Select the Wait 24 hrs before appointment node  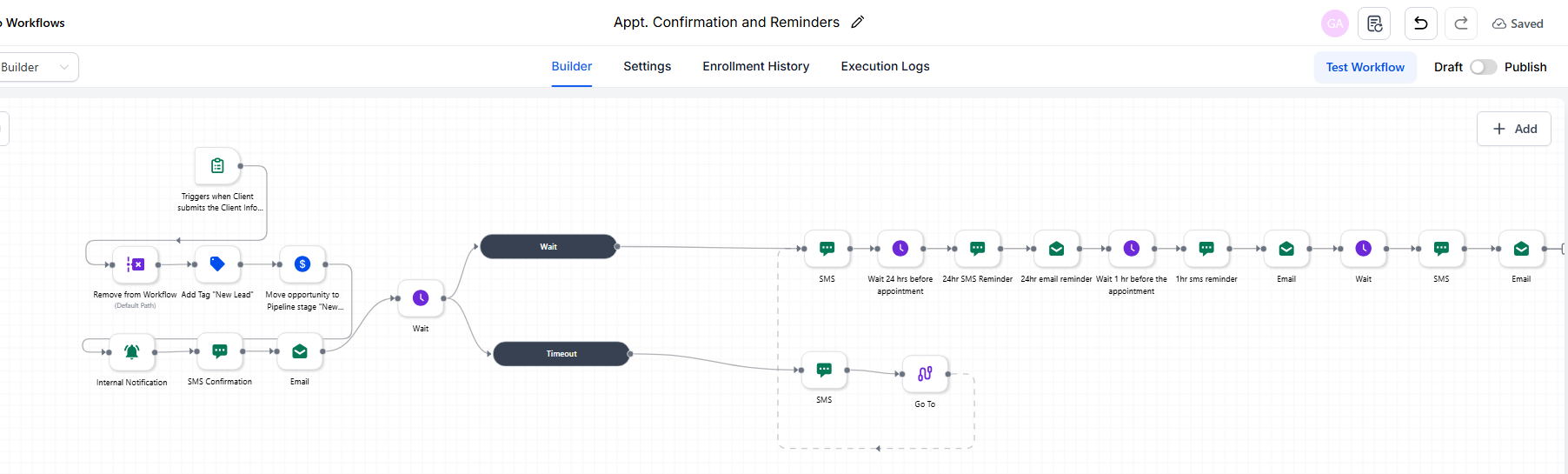pos(900,249)
